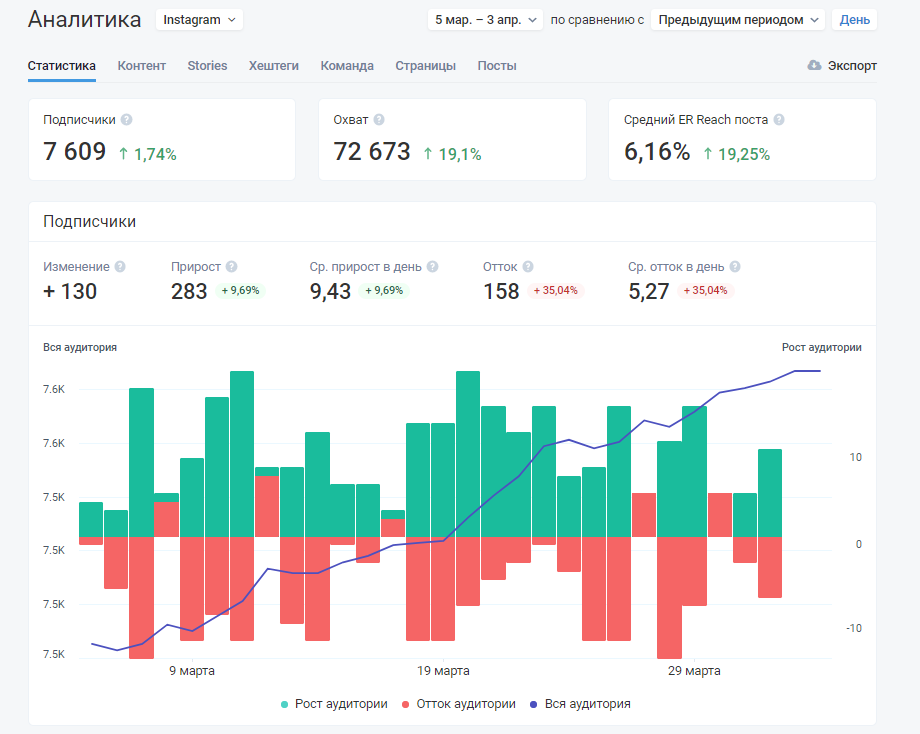Viewport: 920px width, 734px height.
Task: Click help icon beside Средний ER Reach поста
Action: (x=779, y=120)
